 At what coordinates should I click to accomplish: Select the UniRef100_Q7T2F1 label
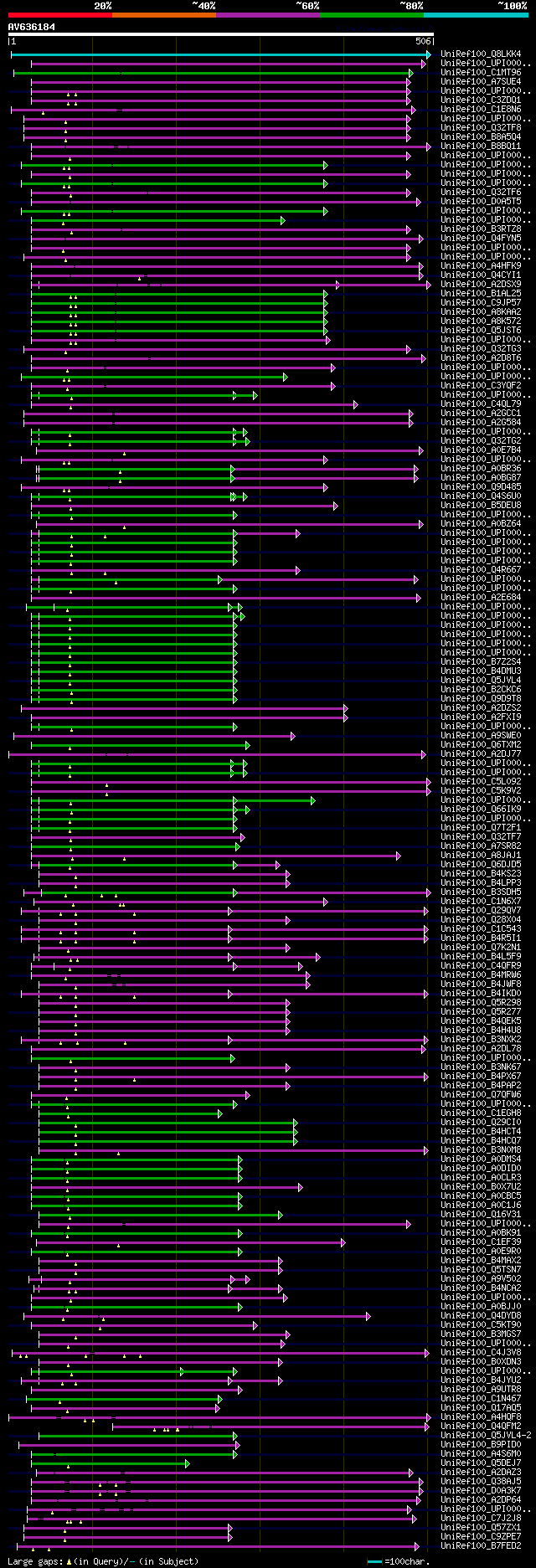481,828
